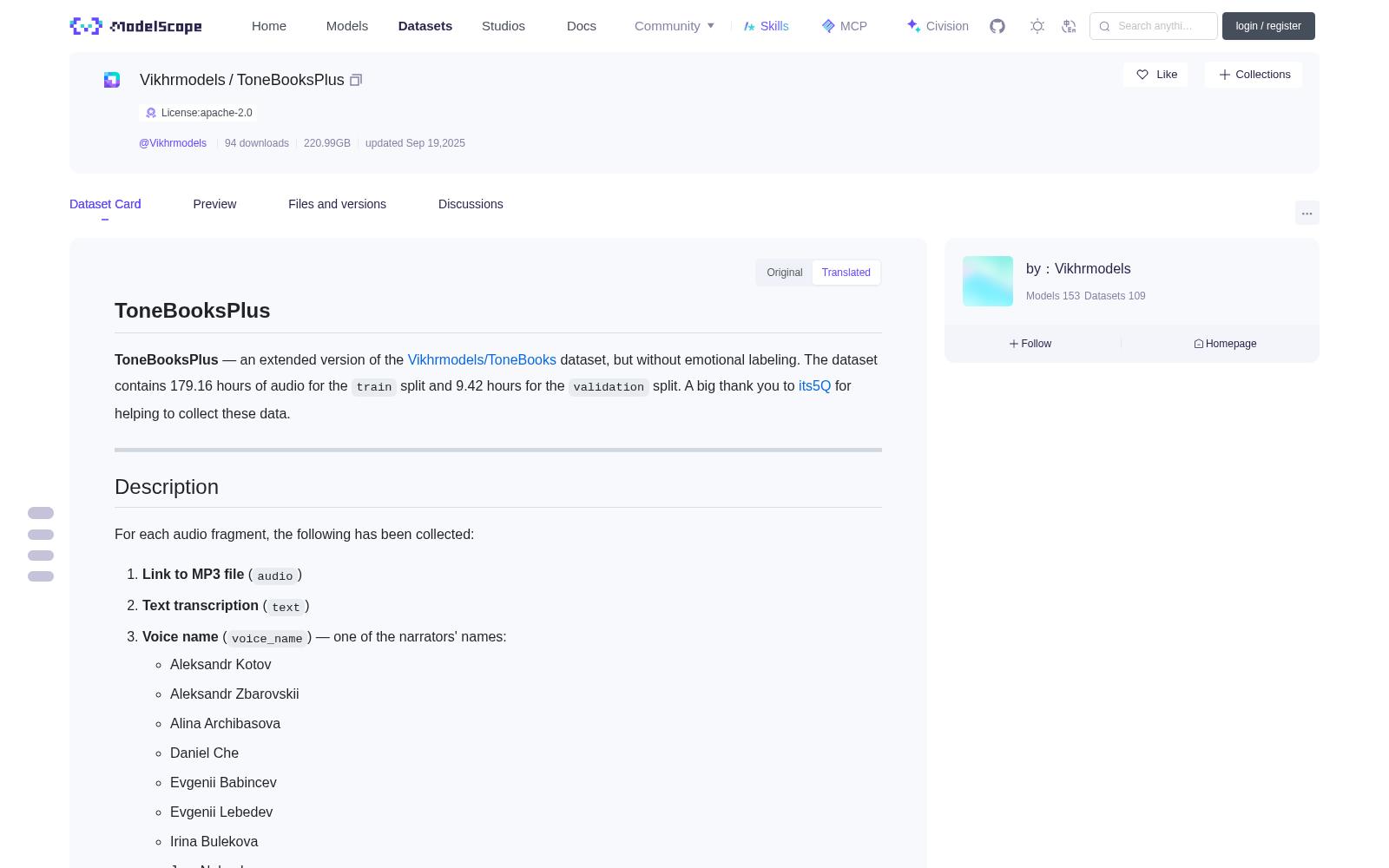The height and width of the screenshot is (868, 1389).
Task: Open the Vikhrmodels Homepage
Action: [1225, 344]
